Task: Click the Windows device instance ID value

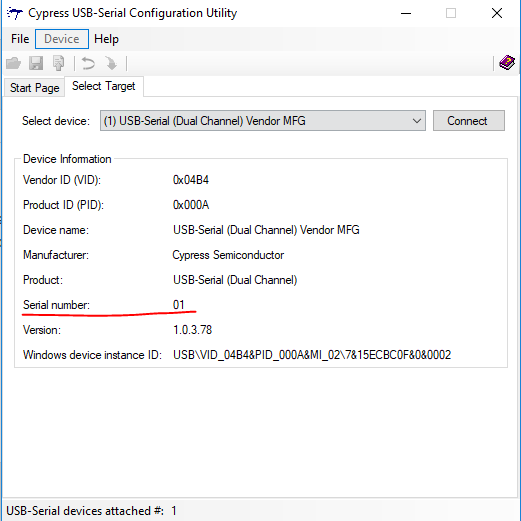Action: (312, 355)
